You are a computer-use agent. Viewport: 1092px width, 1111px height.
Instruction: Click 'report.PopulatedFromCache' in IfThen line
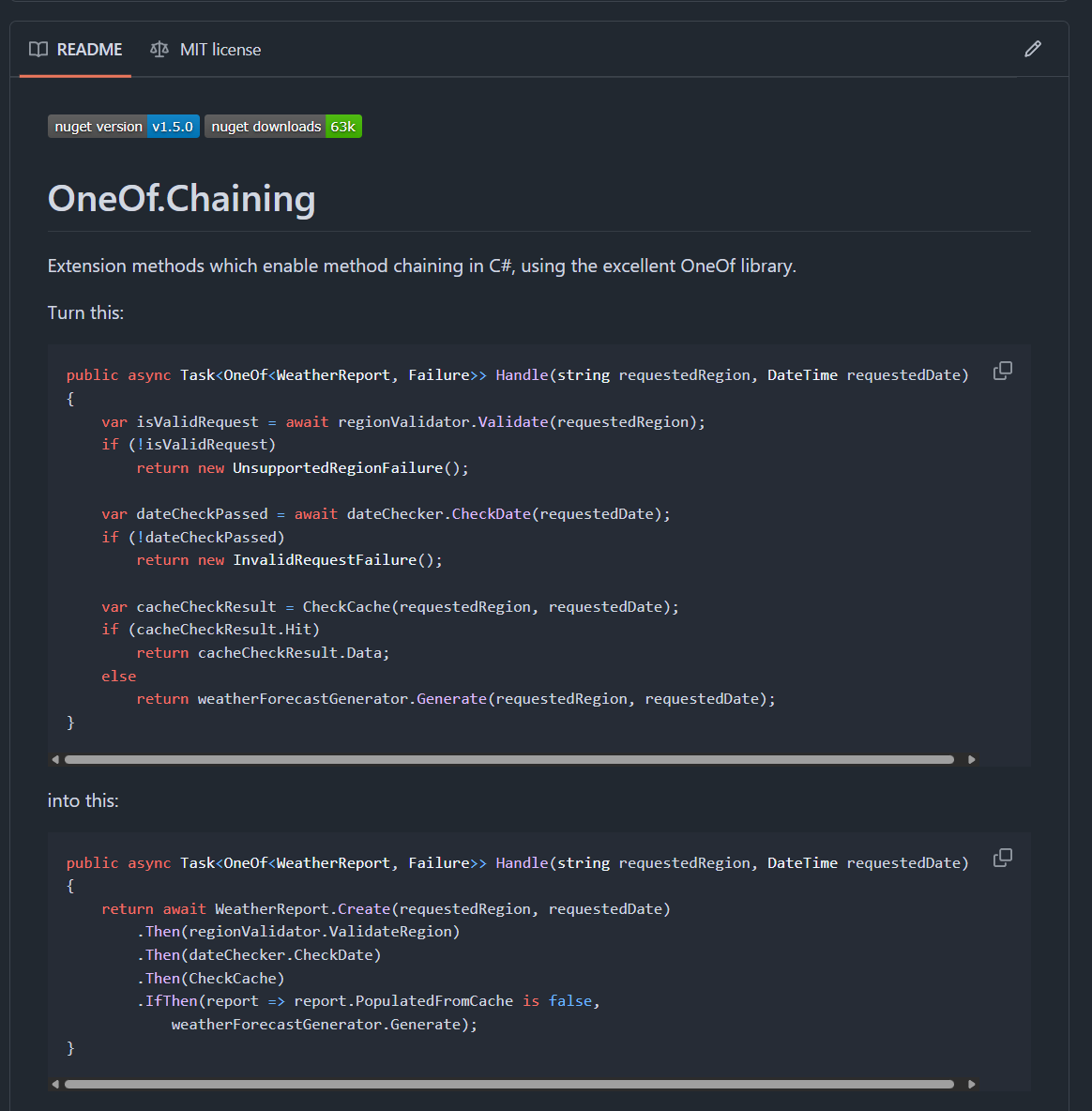(403, 1000)
